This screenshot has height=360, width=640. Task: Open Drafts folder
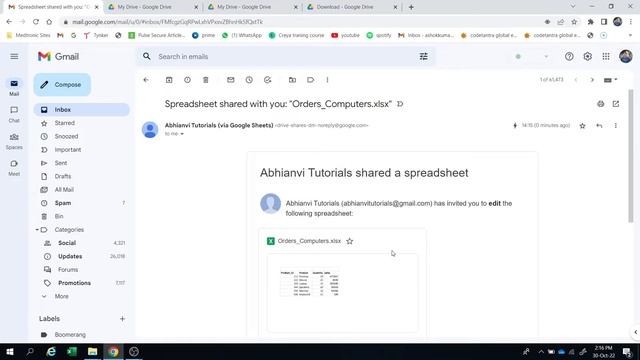(x=62, y=176)
